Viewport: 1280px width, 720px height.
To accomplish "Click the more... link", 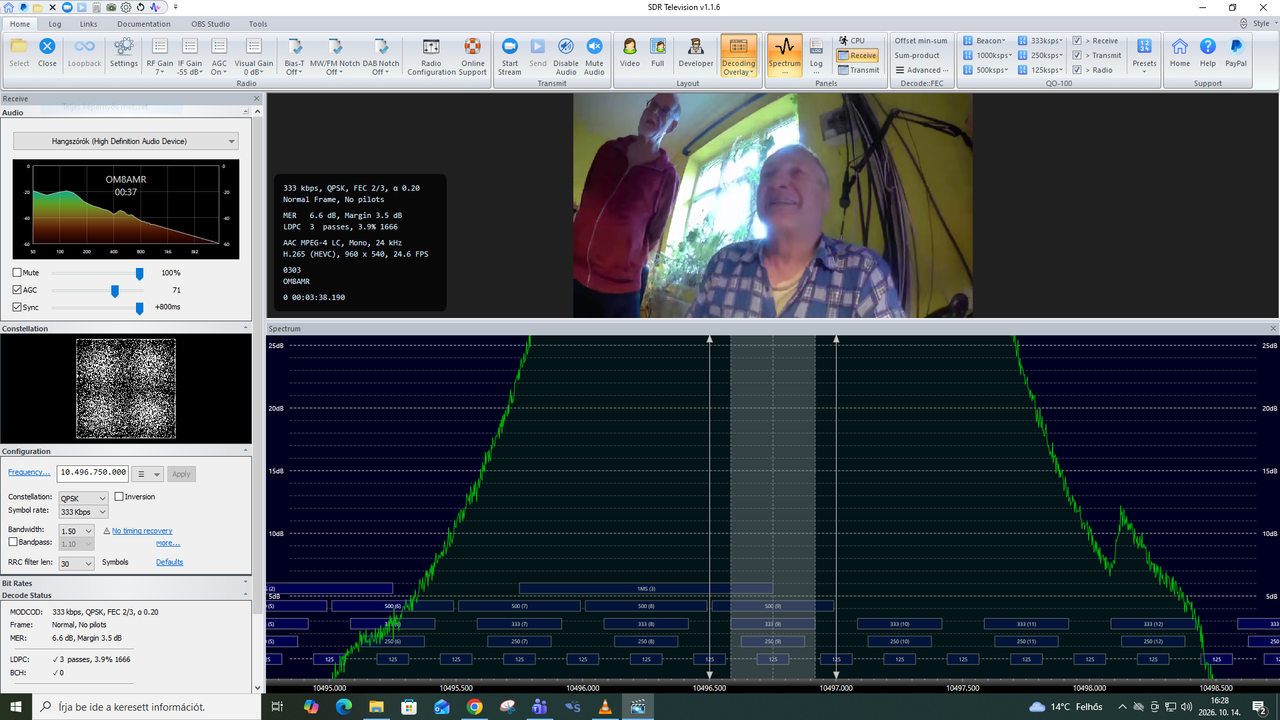I will point(168,543).
